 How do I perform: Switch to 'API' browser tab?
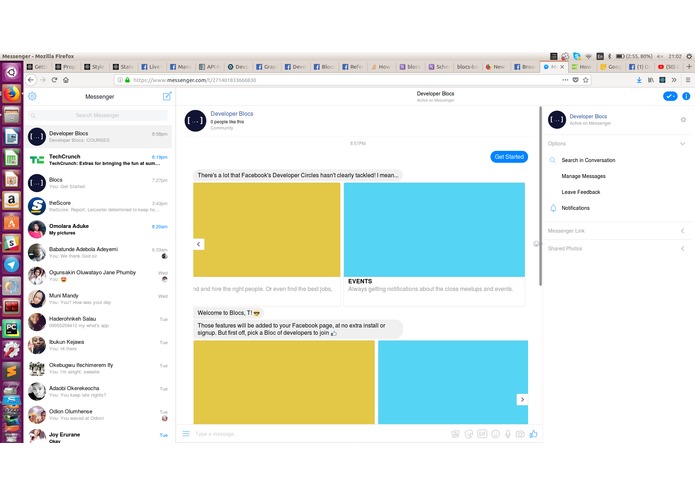pos(209,66)
